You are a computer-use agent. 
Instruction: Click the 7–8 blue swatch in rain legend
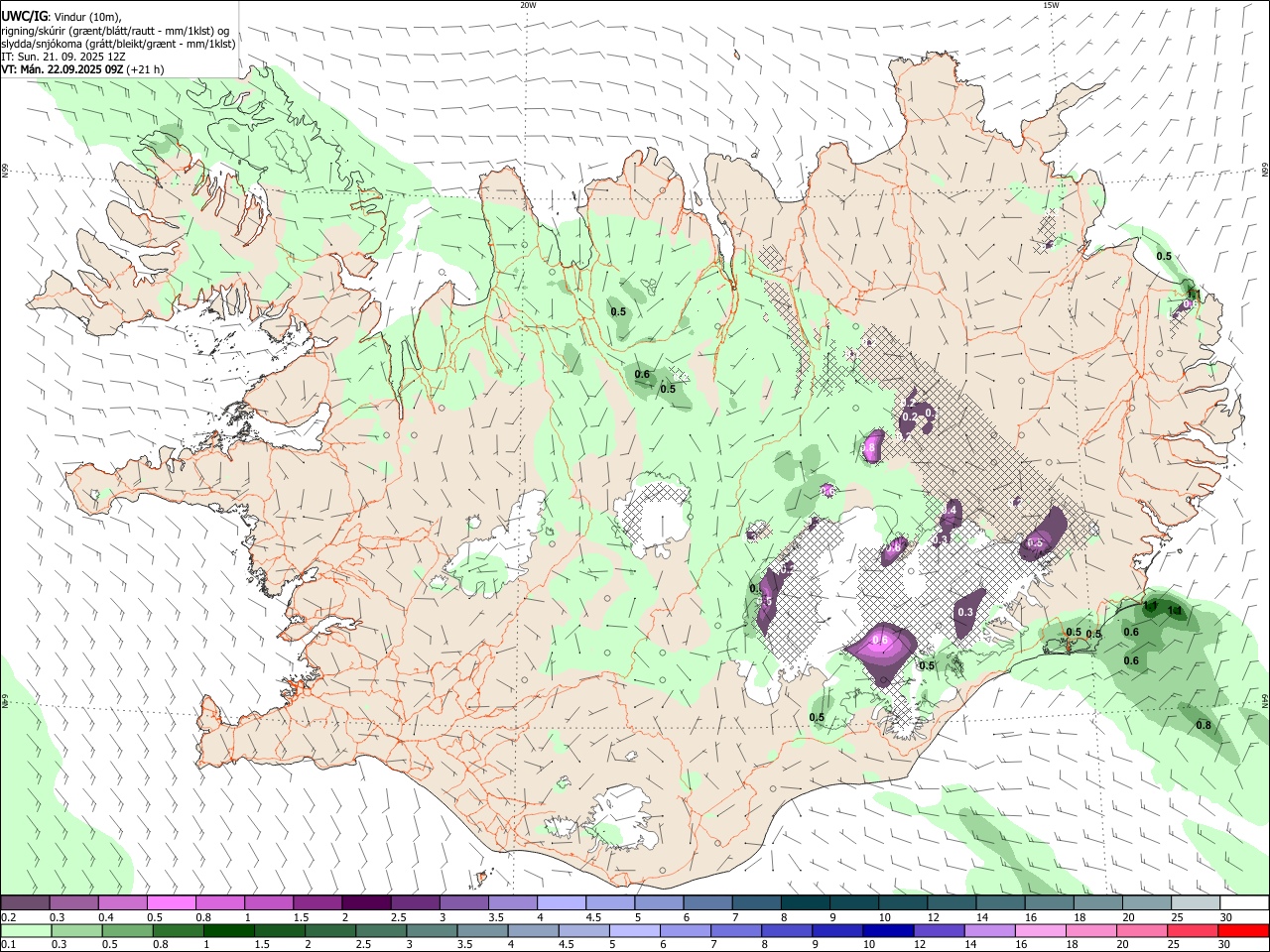pos(736,930)
